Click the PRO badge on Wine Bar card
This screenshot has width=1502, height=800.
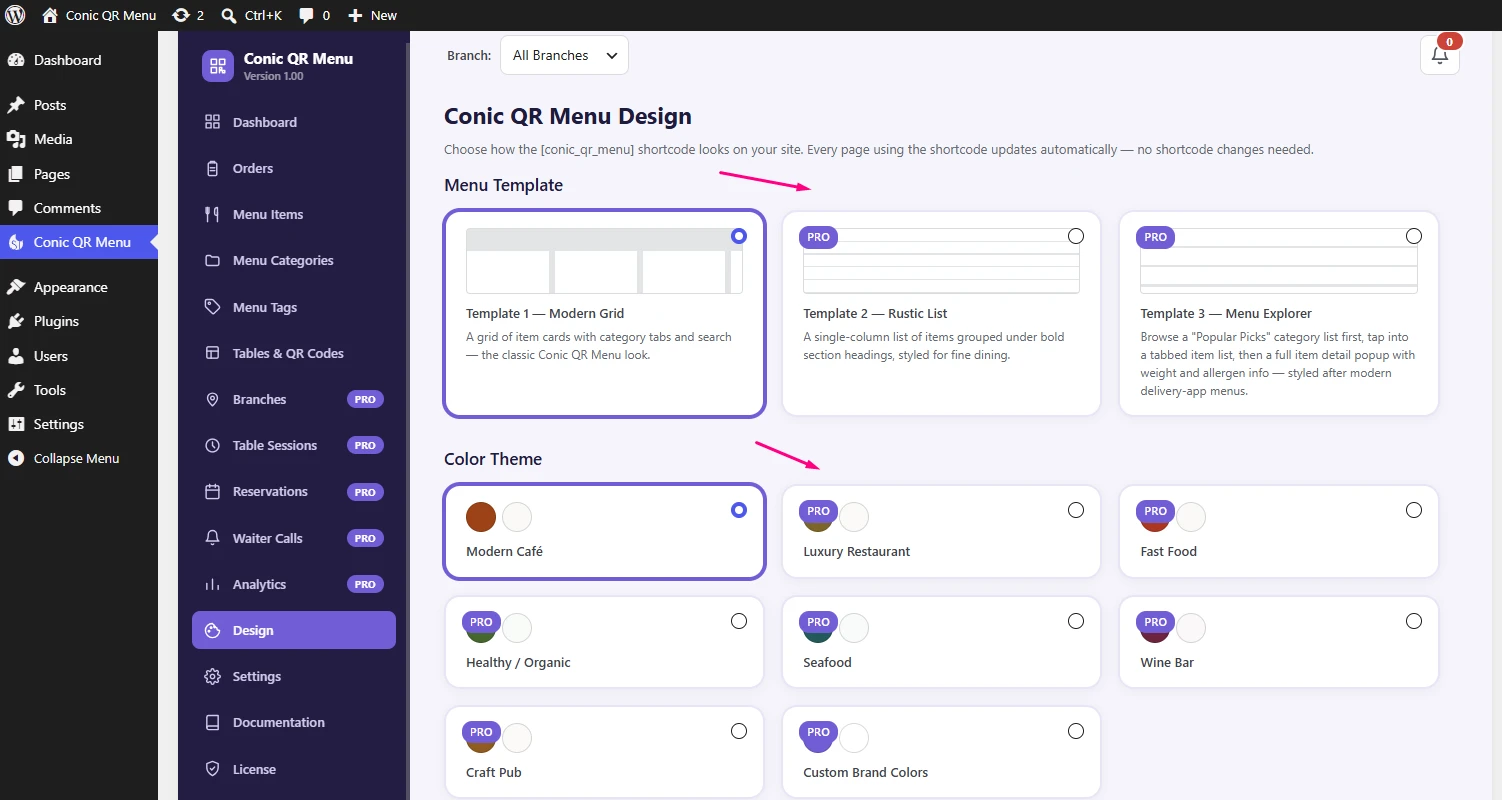1156,622
